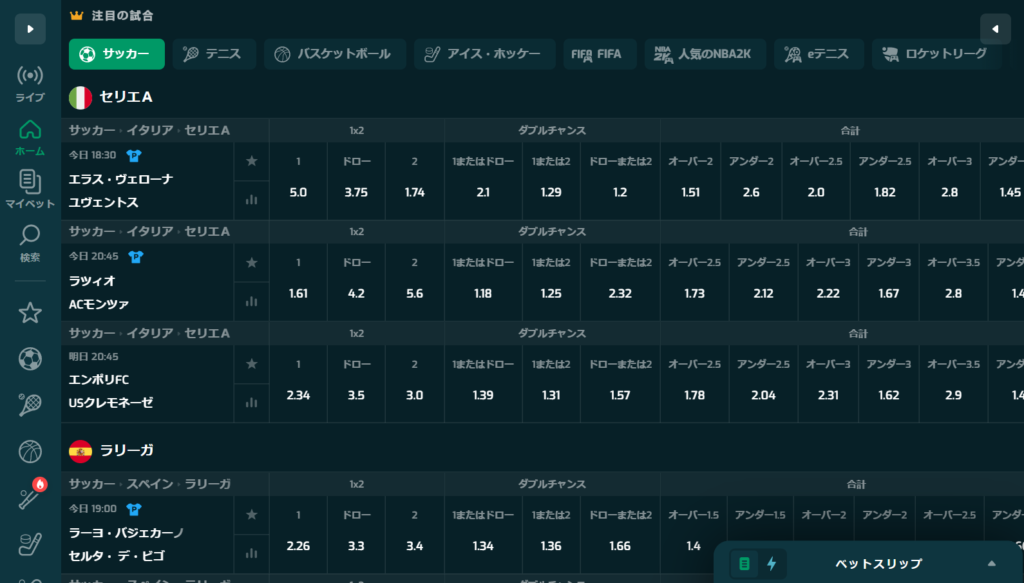
Task: Expand the ベットスリップ panel arrow
Action: tap(991, 563)
